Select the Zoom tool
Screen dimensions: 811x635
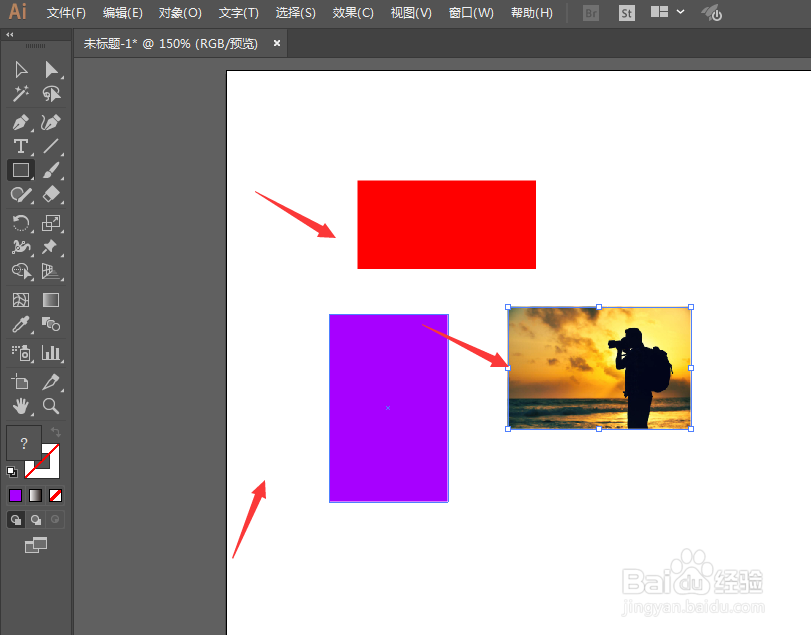point(52,406)
